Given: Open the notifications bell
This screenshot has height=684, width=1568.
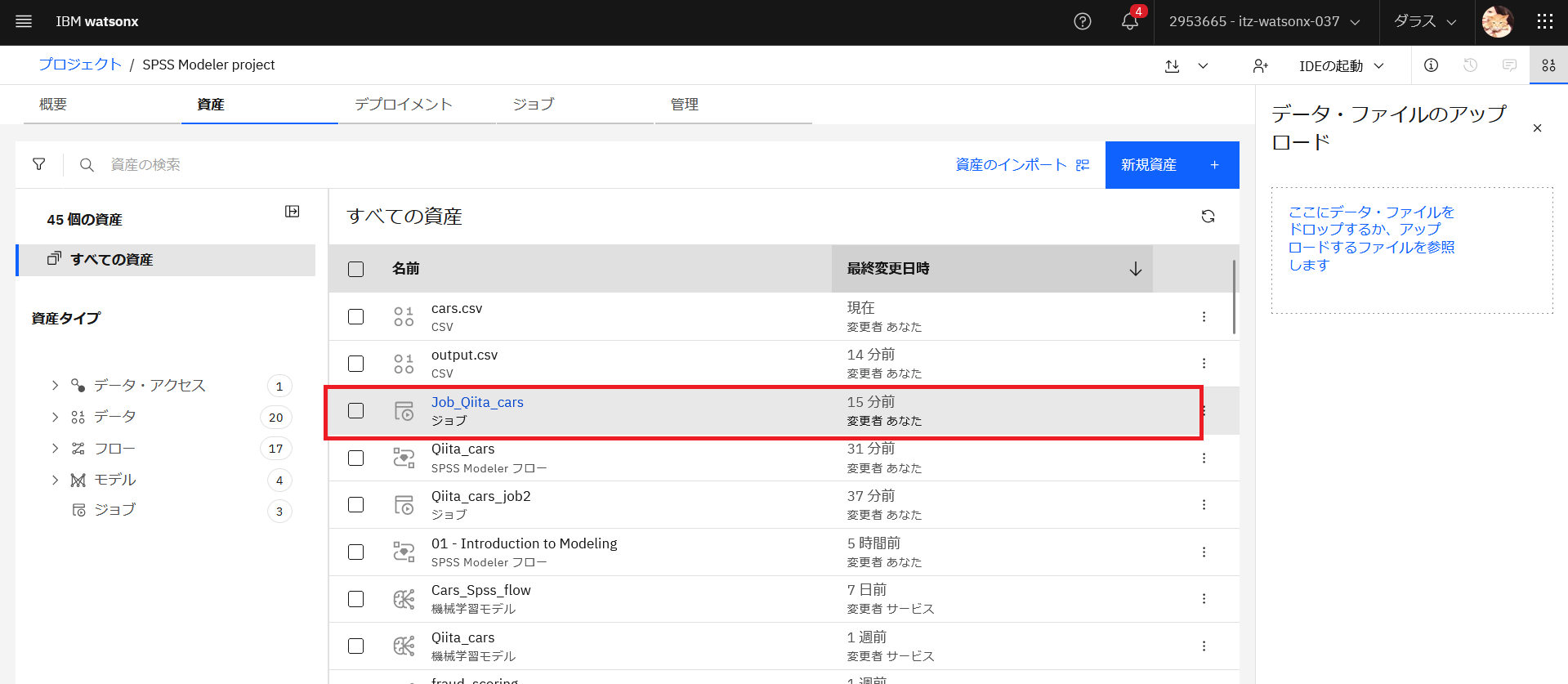Looking at the screenshot, I should pyautogui.click(x=1130, y=22).
